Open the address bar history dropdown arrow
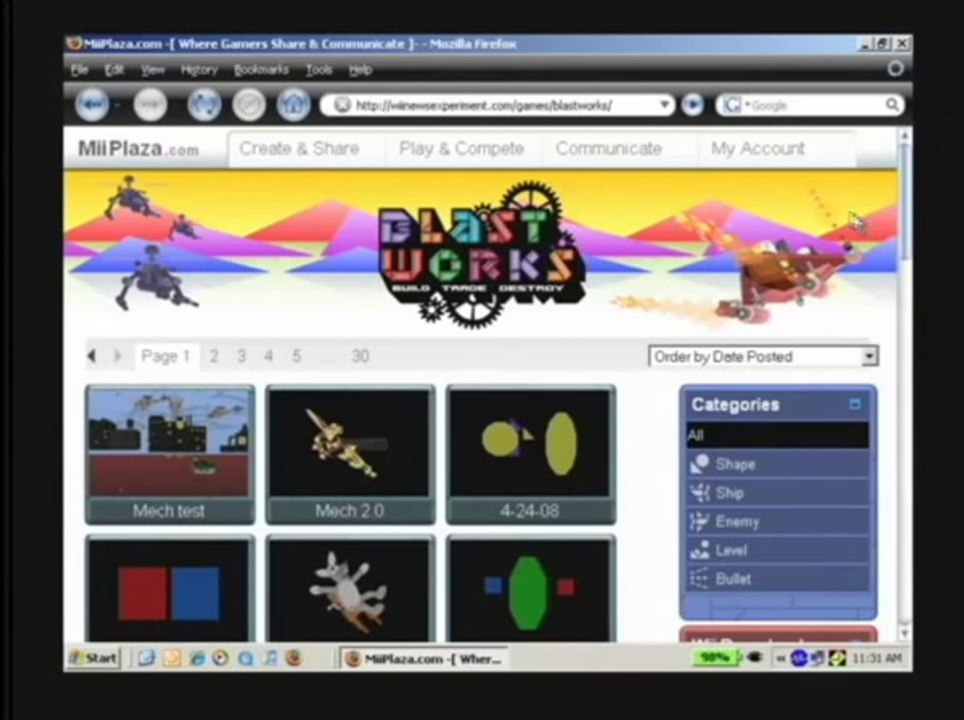Image resolution: width=964 pixels, height=720 pixels. [x=664, y=105]
